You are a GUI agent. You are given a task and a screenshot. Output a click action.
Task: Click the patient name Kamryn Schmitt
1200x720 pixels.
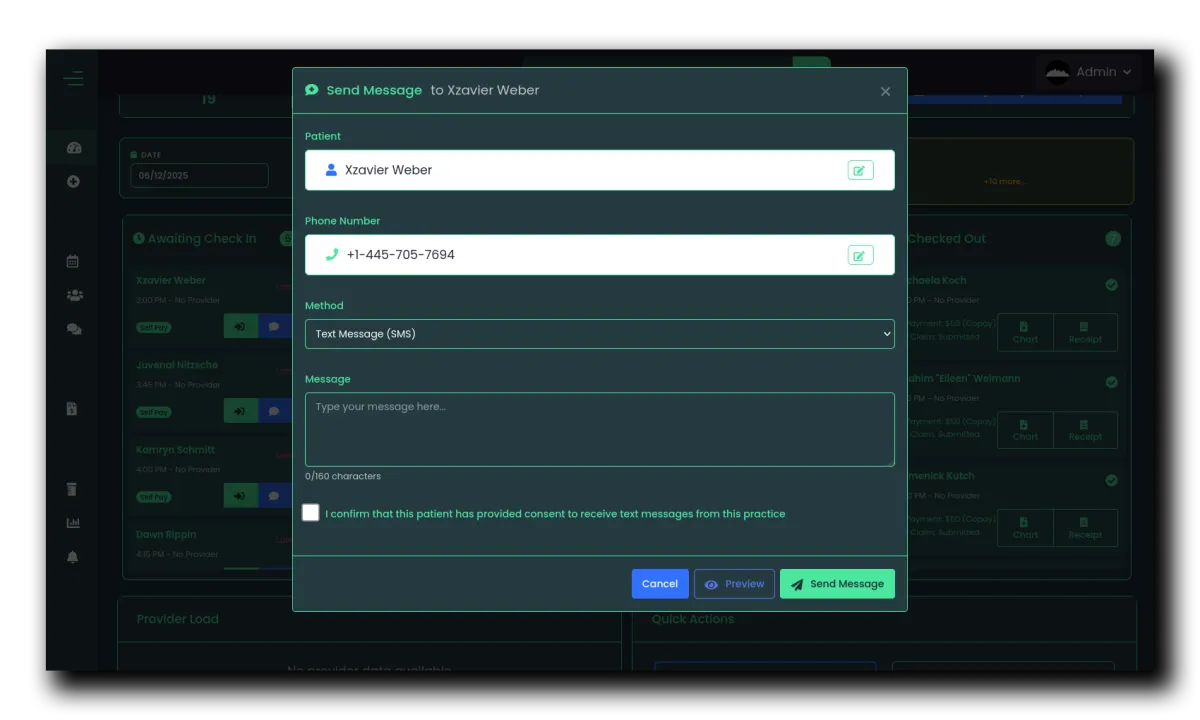[176, 450]
